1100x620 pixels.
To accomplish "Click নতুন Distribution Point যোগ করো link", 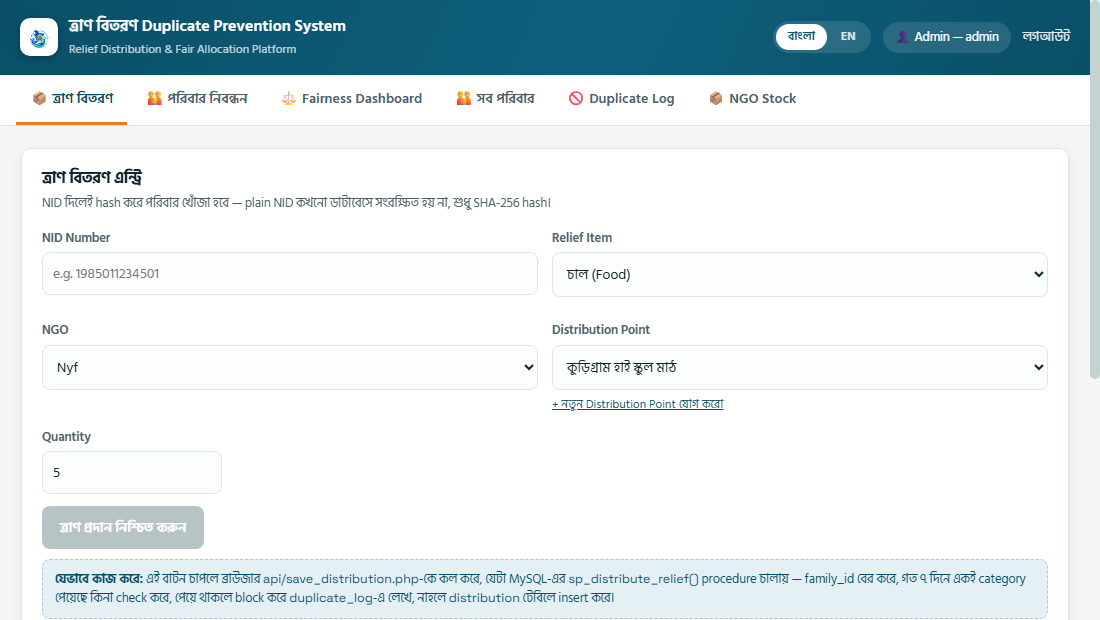I will 638,404.
